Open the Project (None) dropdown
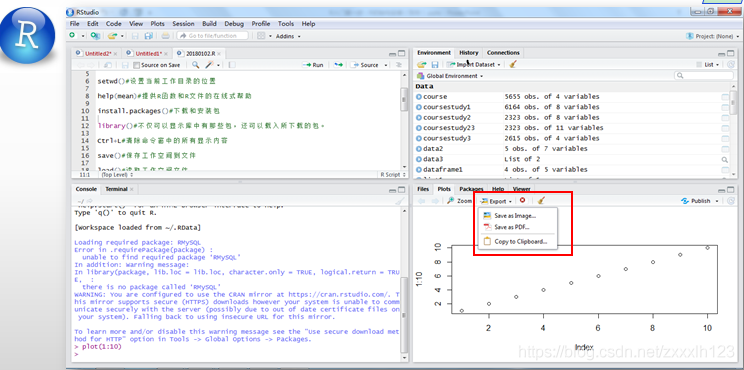 [x=712, y=36]
